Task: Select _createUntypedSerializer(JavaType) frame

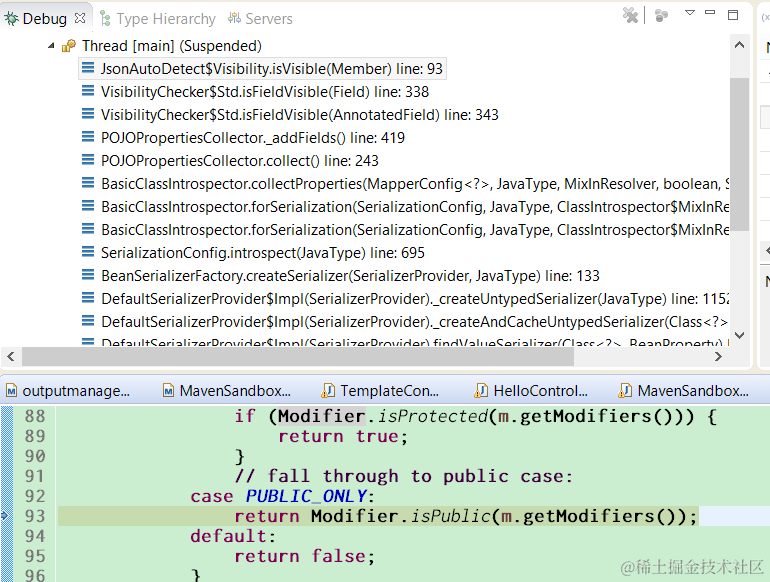Action: click(415, 299)
